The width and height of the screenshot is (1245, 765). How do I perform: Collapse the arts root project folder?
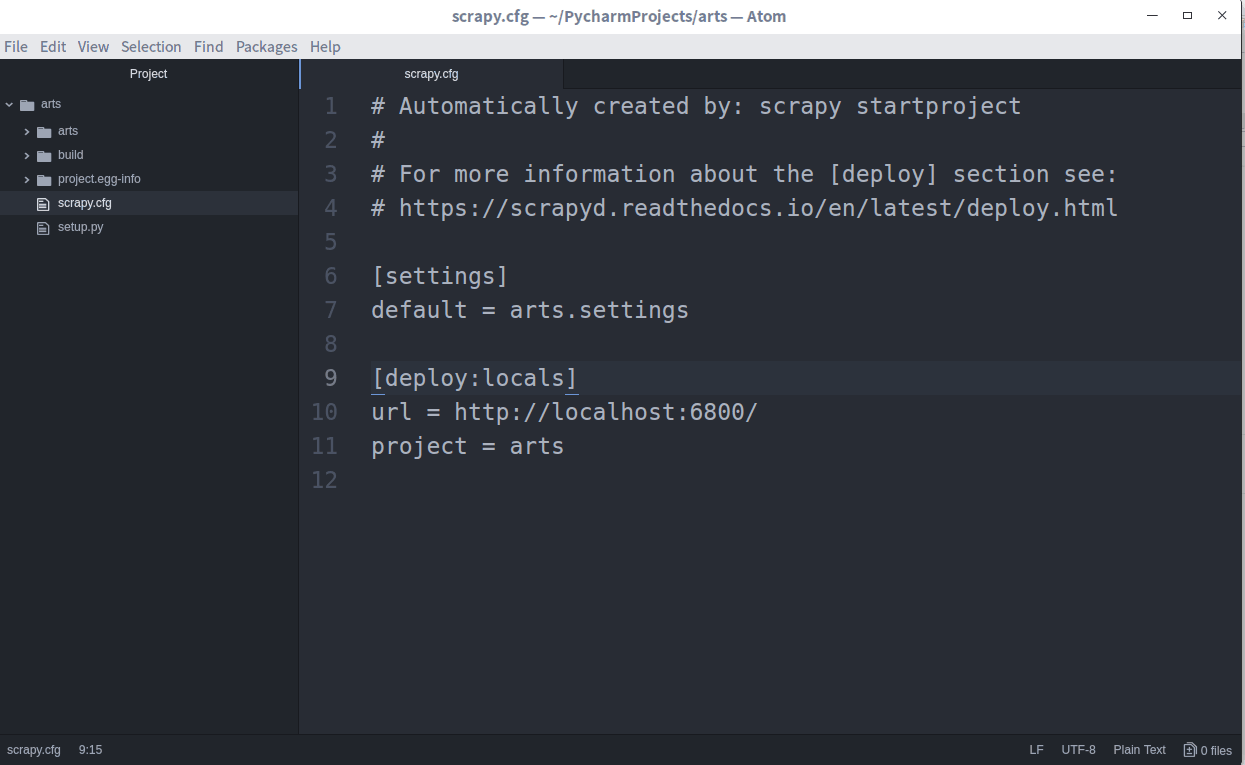coord(9,104)
